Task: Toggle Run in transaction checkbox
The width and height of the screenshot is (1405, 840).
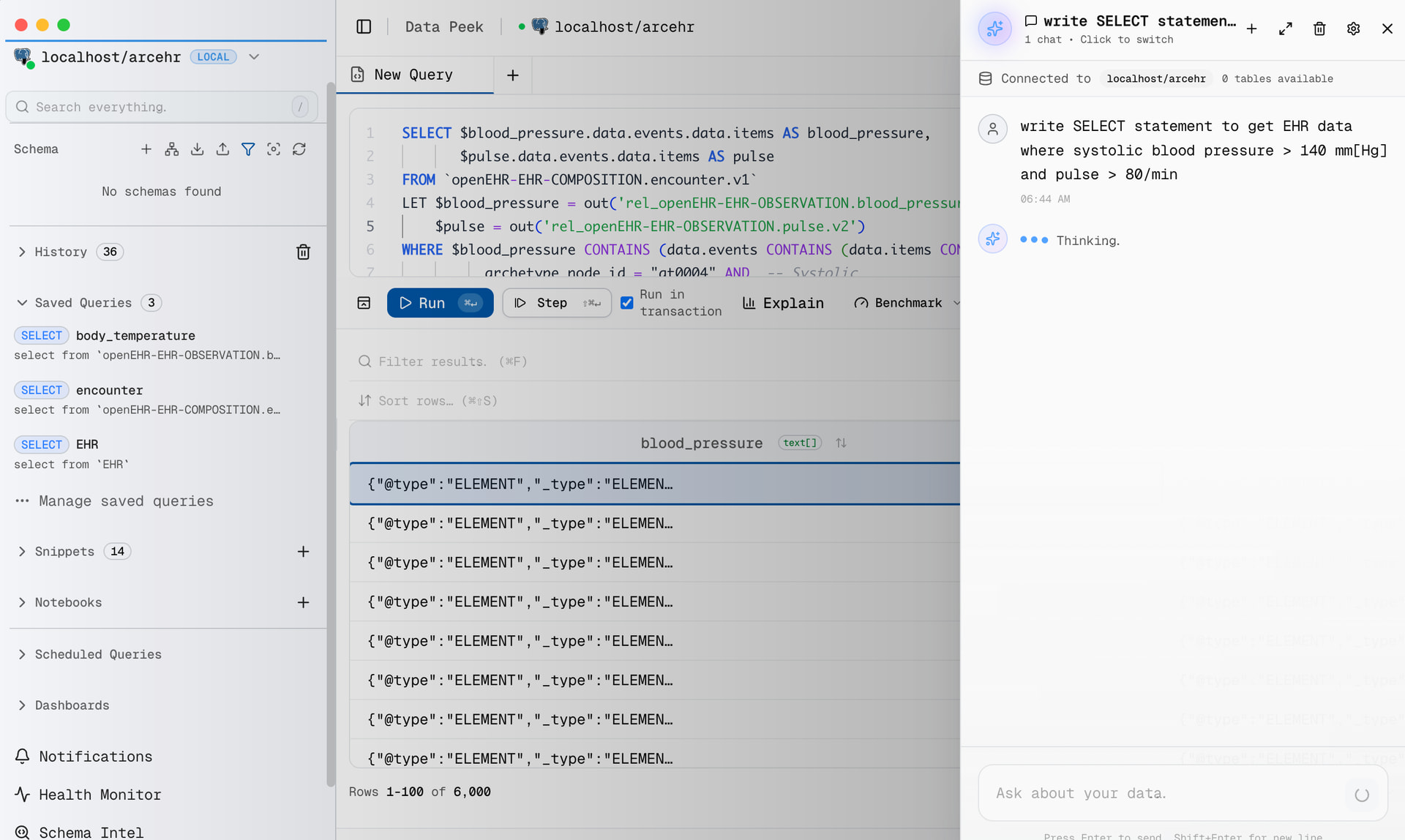Action: click(x=627, y=303)
